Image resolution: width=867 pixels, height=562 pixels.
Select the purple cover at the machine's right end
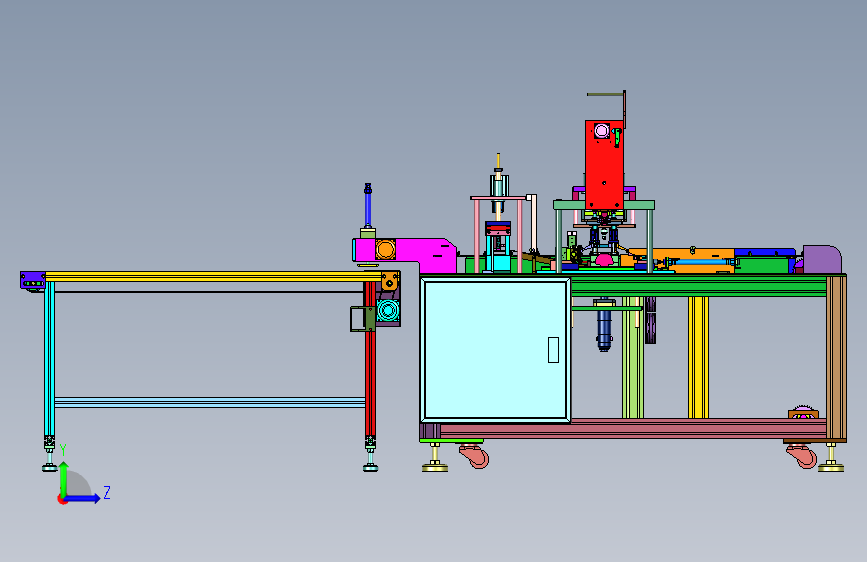click(822, 259)
